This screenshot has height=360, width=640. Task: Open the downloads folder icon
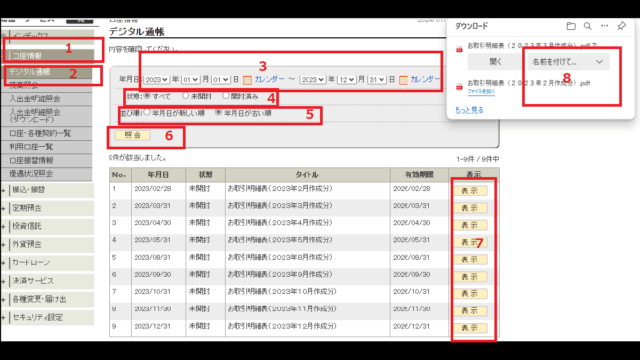(571, 26)
